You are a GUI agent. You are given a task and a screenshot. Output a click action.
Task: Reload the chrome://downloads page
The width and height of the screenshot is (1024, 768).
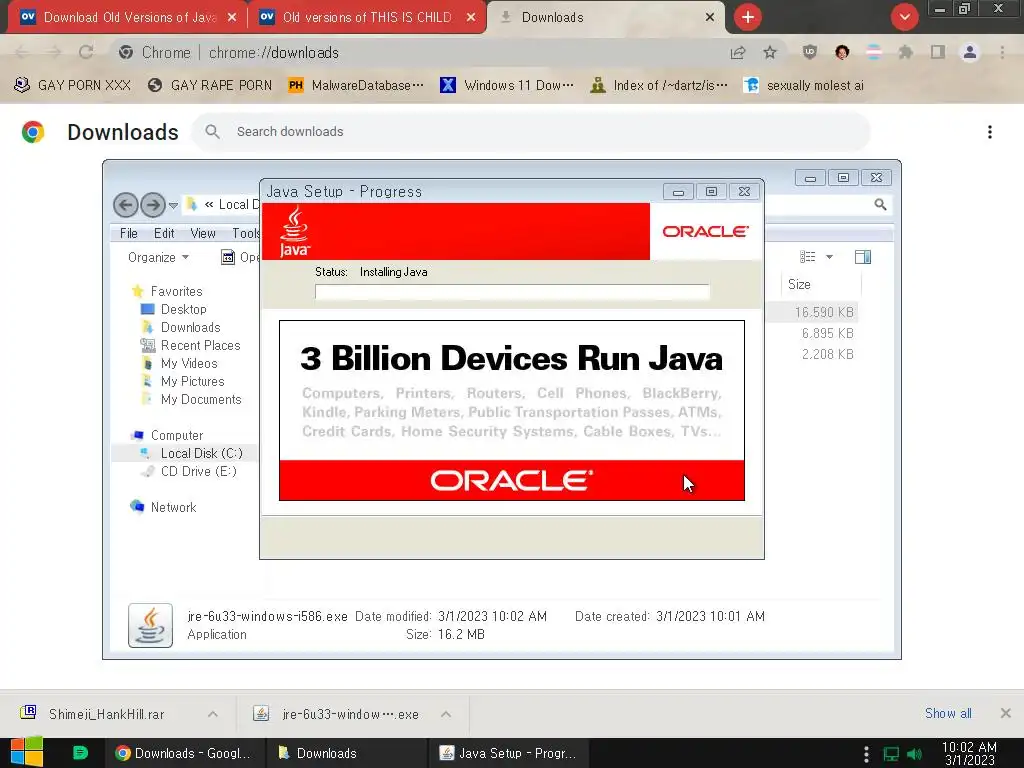(86, 52)
